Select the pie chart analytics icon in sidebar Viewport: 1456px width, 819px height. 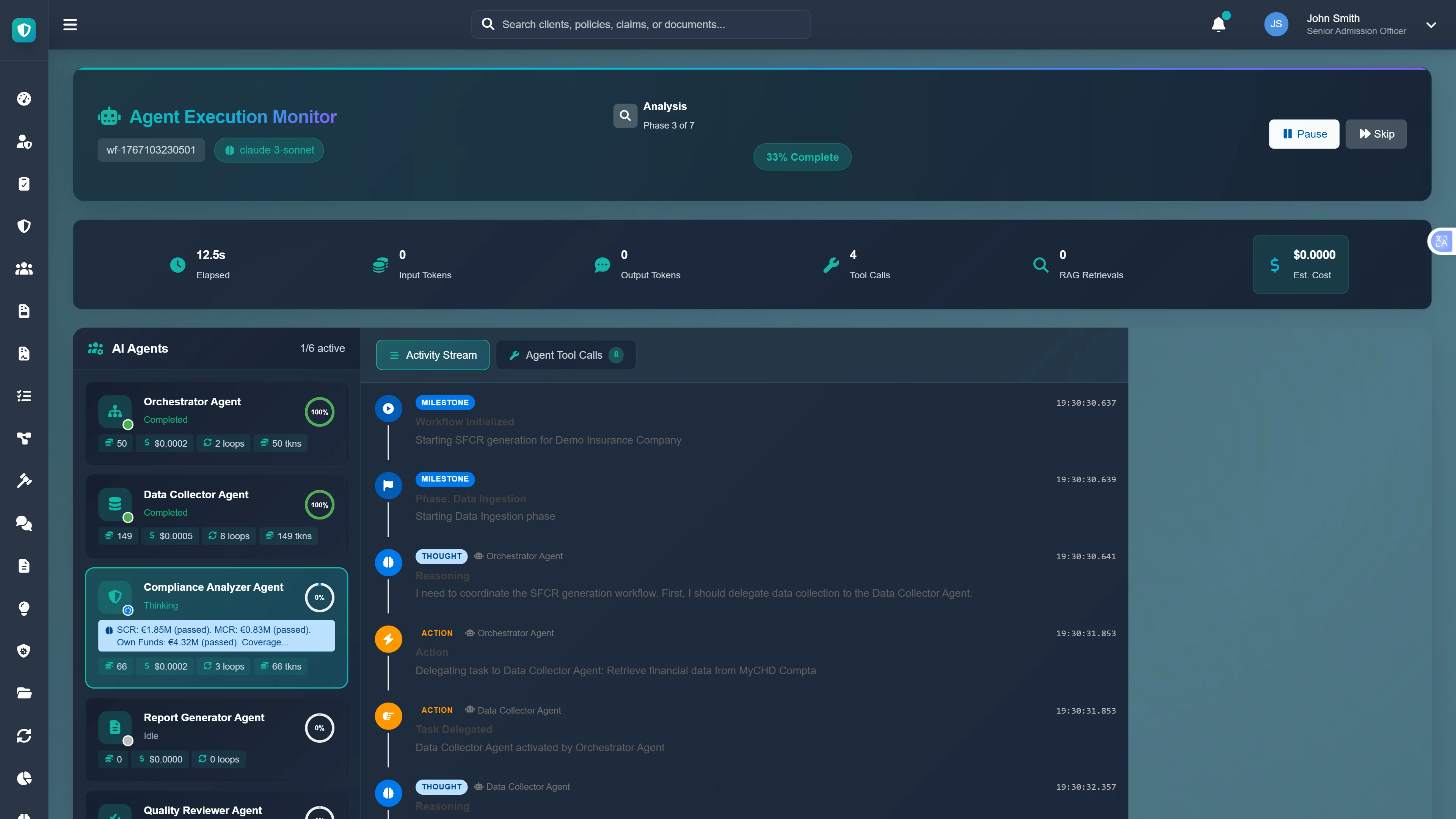tap(24, 778)
